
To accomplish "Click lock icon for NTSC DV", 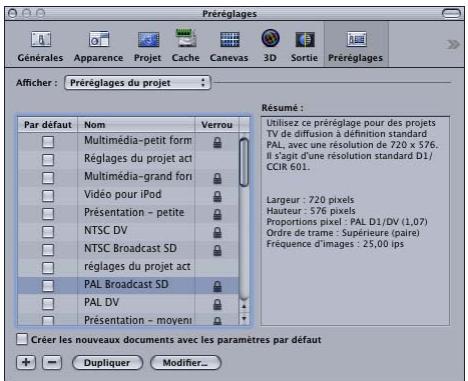I will coord(217,232).
